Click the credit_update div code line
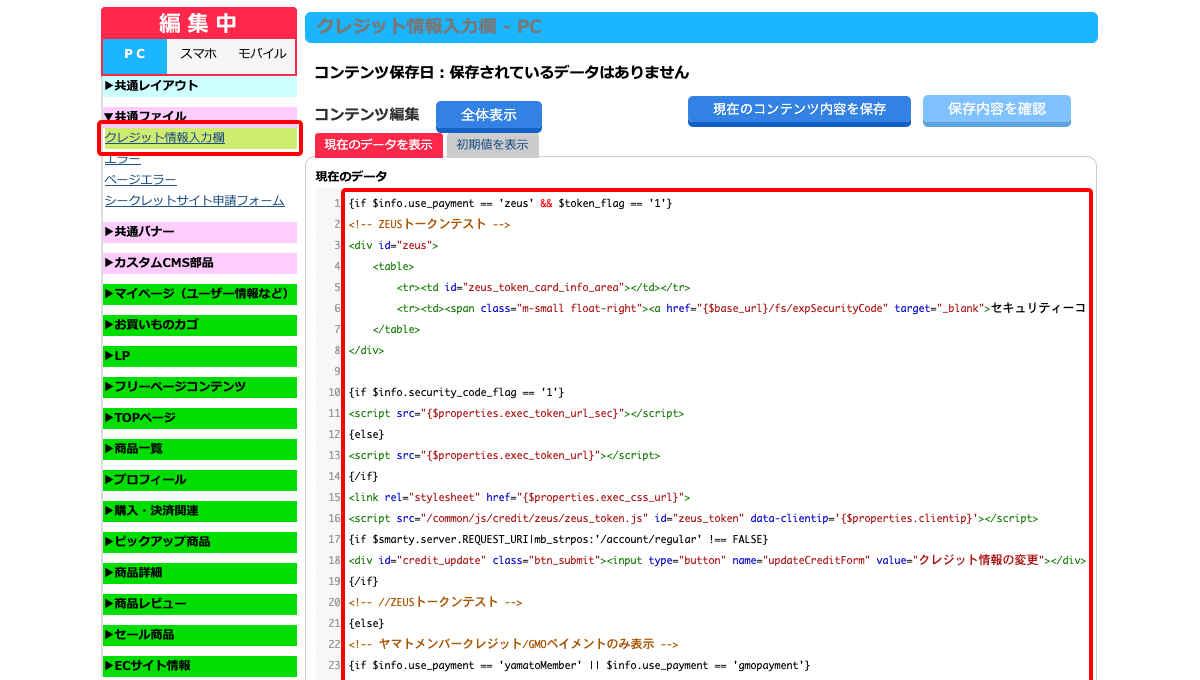1200x680 pixels. pos(716,560)
